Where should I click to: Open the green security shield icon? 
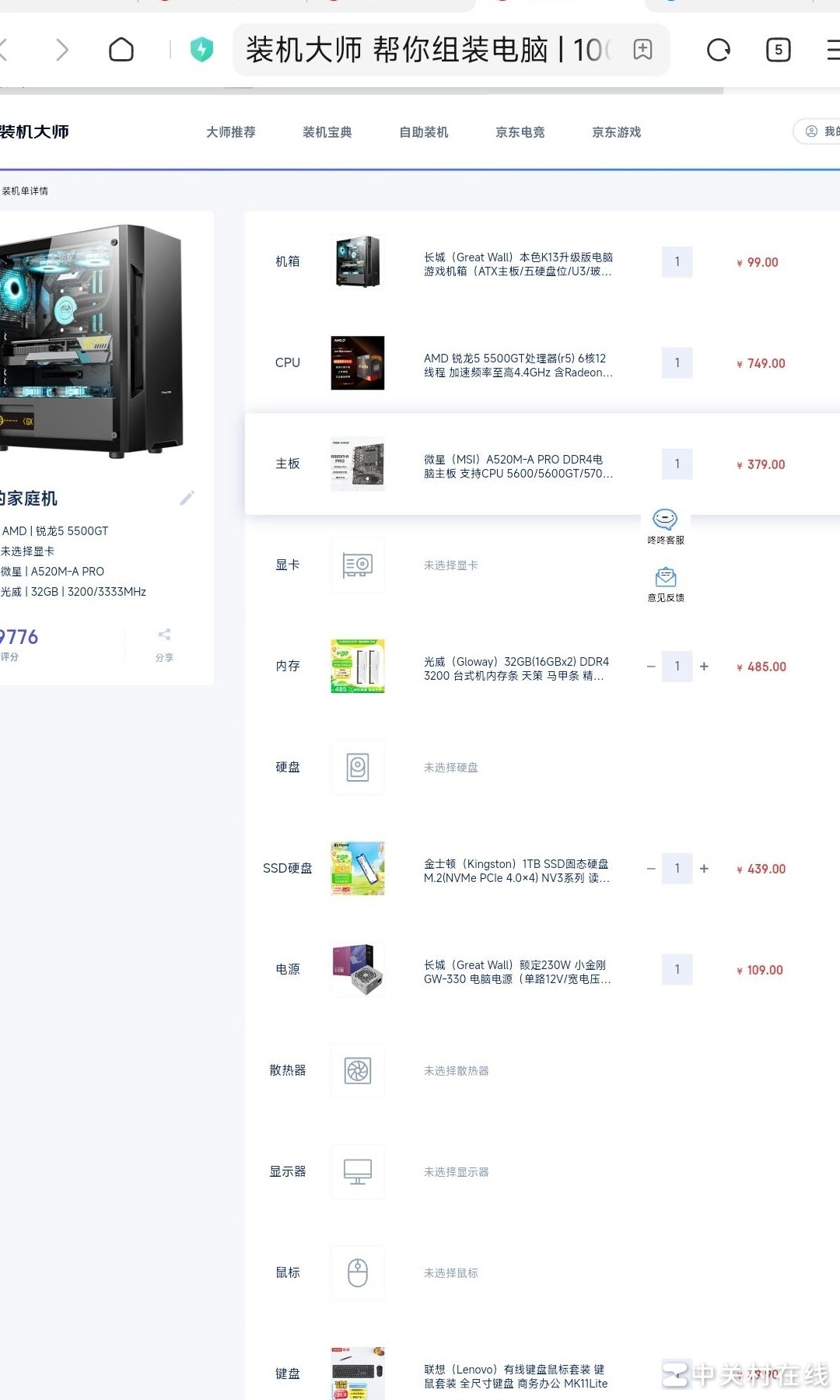pyautogui.click(x=201, y=50)
